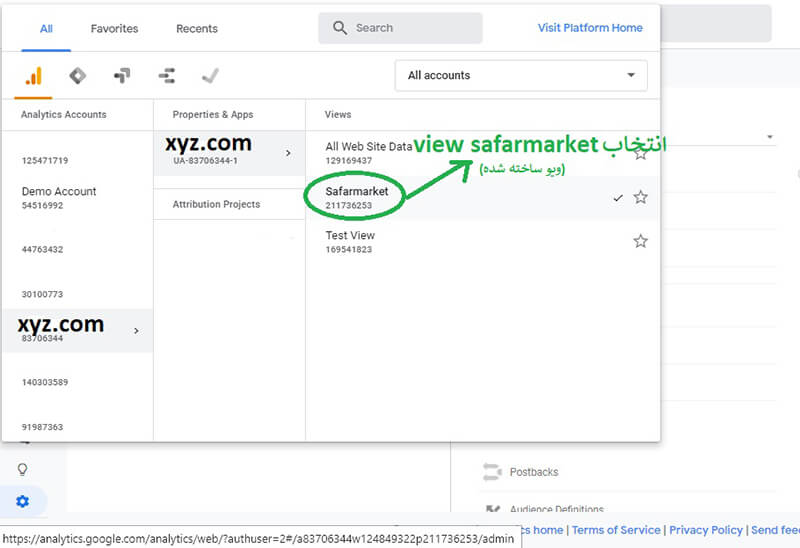Star the All Web Site Data view

640,153
